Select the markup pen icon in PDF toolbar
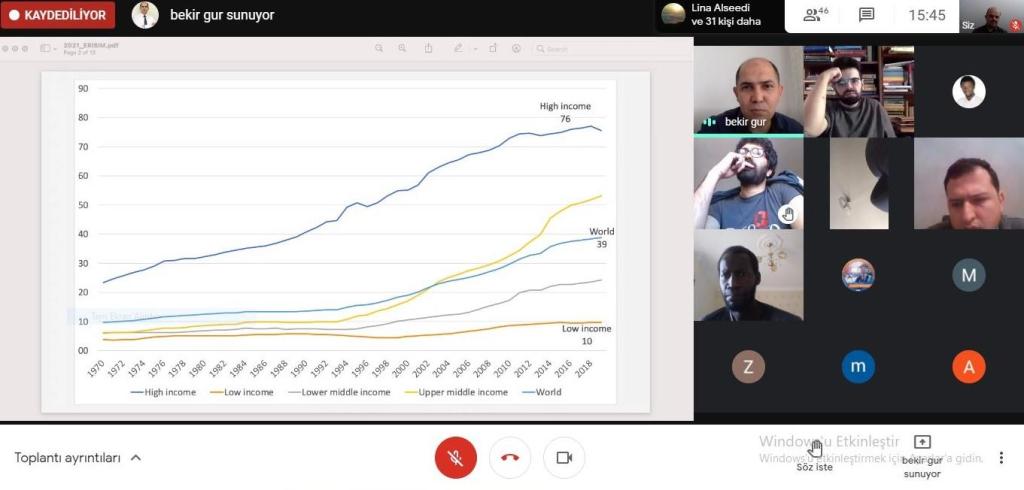The image size is (1024, 490). point(458,48)
